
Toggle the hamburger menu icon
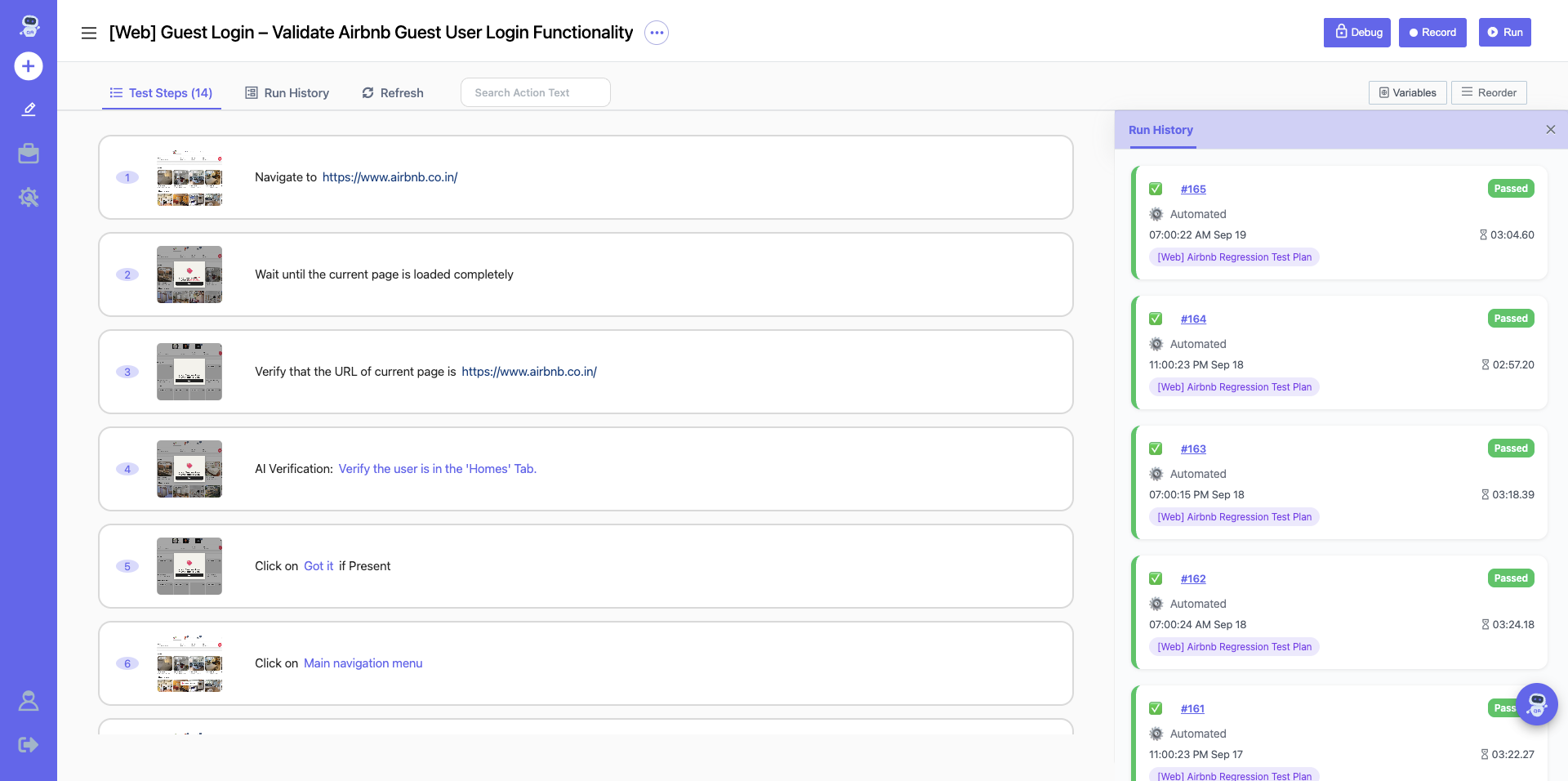click(89, 33)
